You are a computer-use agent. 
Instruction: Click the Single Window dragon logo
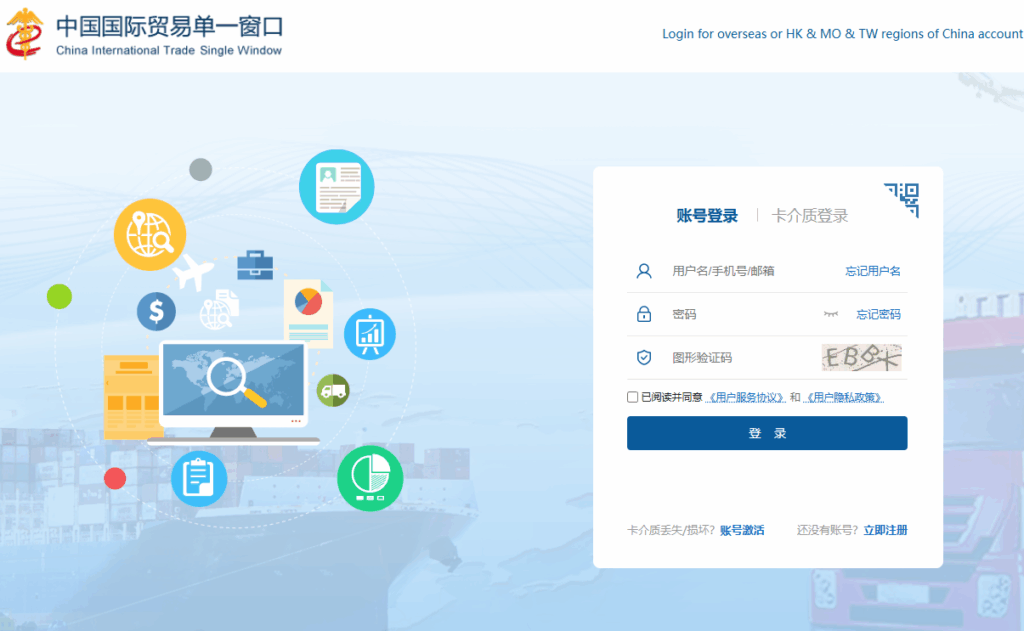click(25, 34)
